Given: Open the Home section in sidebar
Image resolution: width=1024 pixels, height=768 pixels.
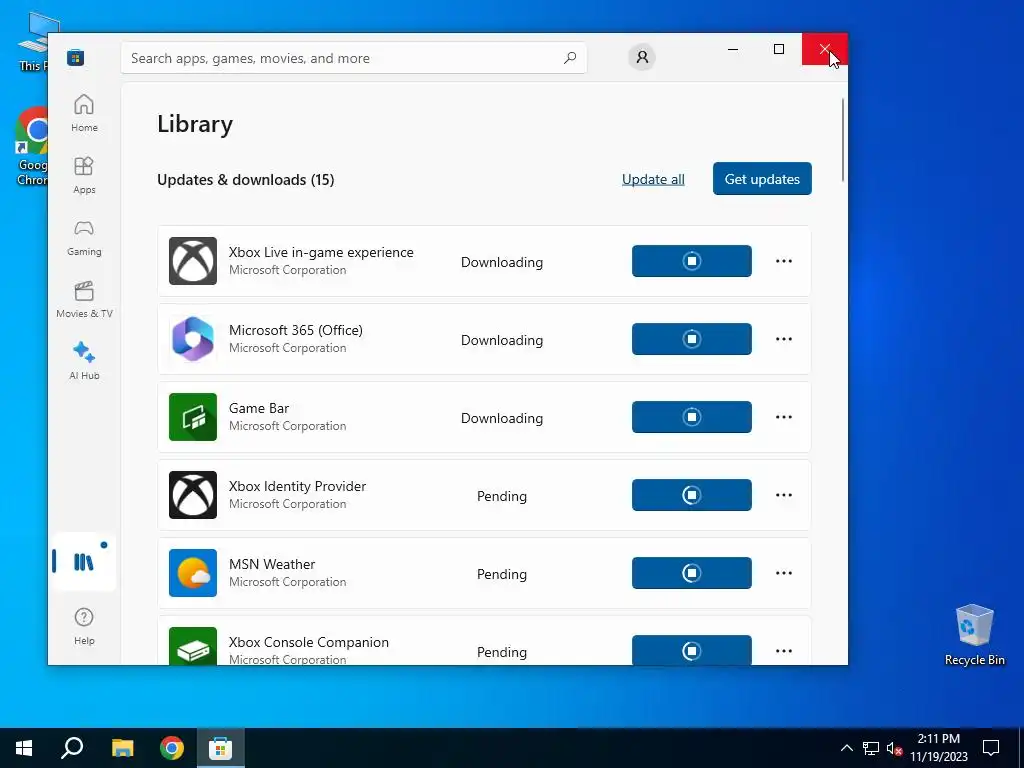Looking at the screenshot, I should (84, 113).
